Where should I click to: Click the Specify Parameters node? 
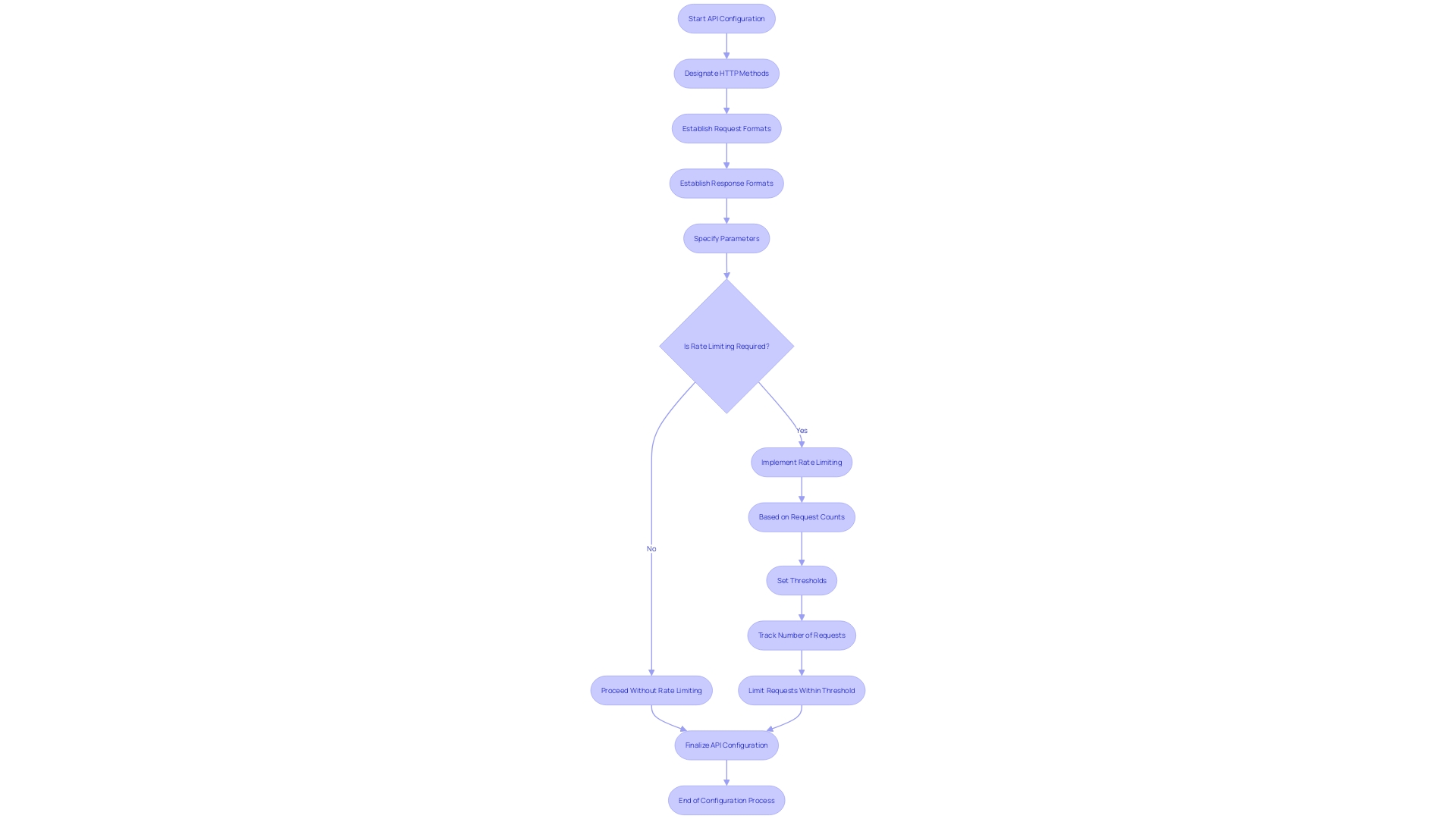coord(726,238)
